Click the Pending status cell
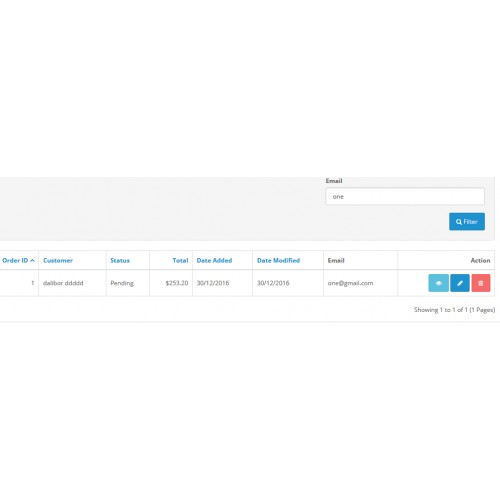Viewport: 500px width, 500px height. pyautogui.click(x=122, y=283)
